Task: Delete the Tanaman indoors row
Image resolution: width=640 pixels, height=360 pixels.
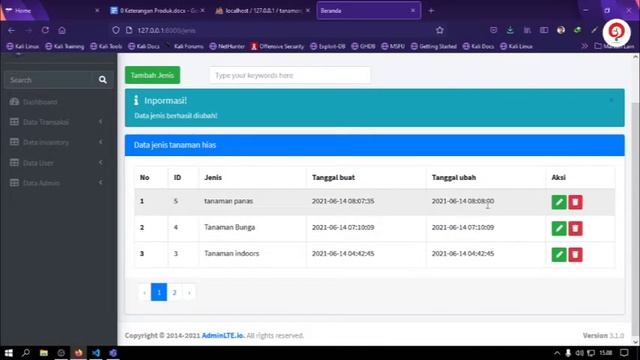Action: click(575, 255)
